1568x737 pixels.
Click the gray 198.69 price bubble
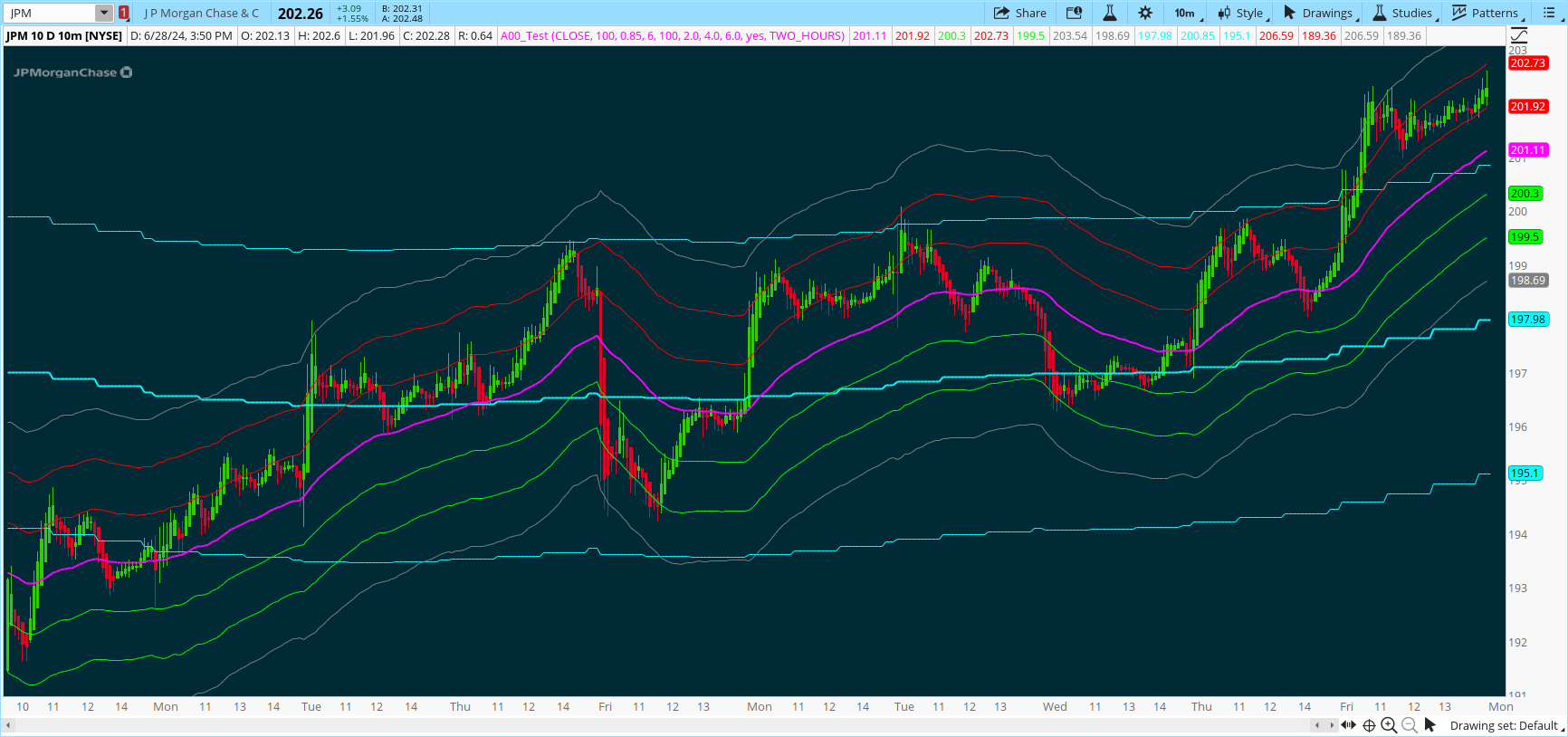coord(1528,281)
